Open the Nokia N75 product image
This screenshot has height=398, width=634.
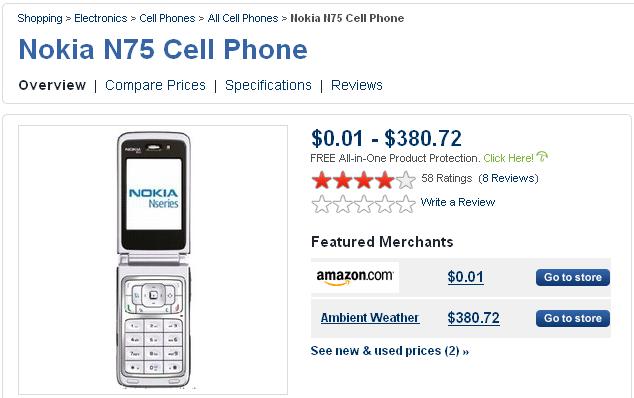[153, 260]
